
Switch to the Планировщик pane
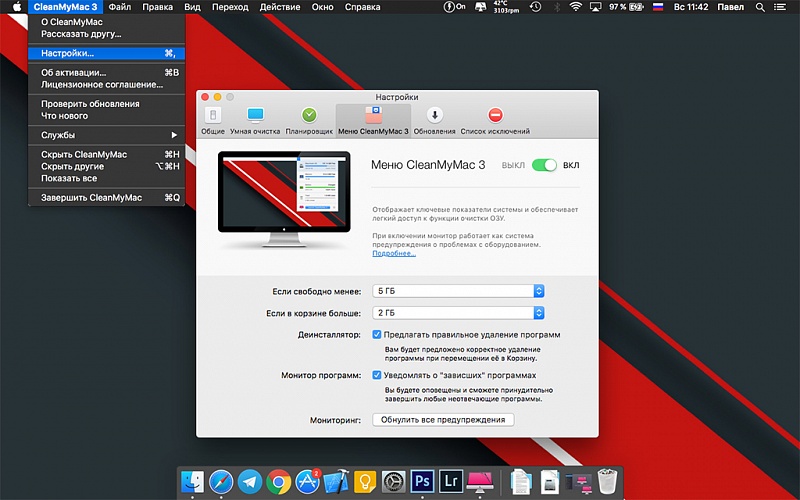309,119
